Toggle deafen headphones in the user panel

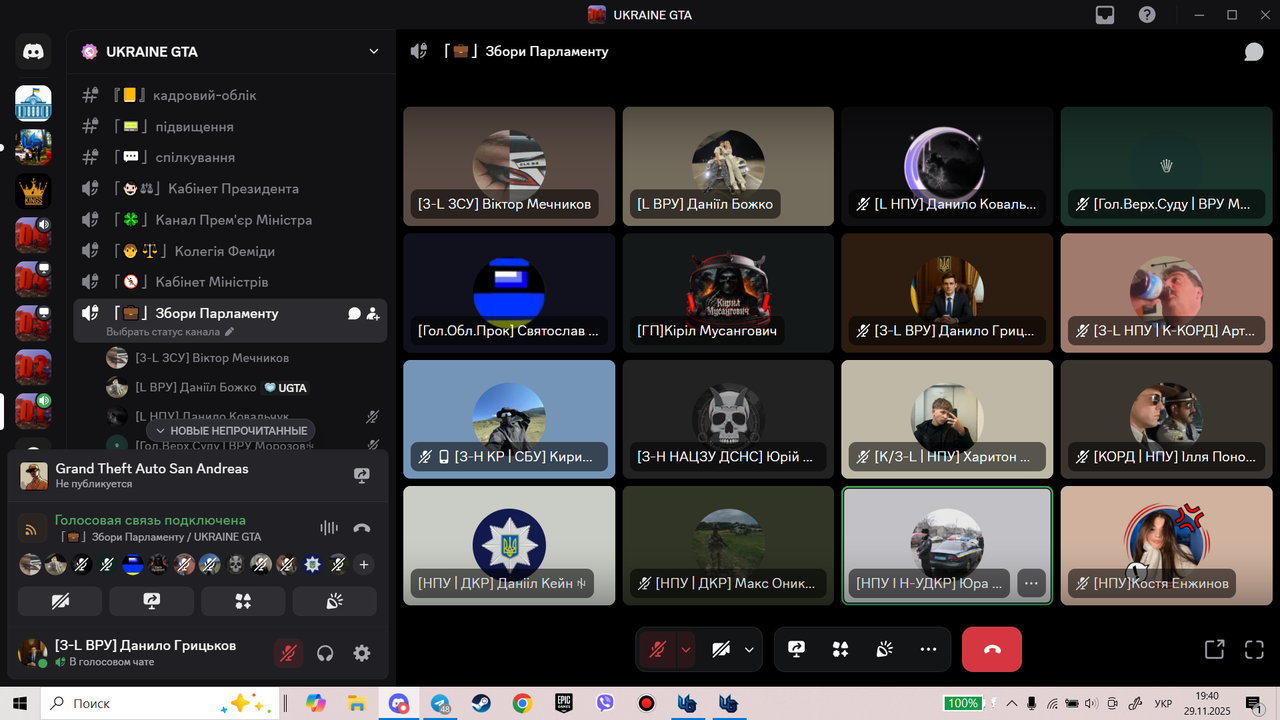click(x=325, y=653)
